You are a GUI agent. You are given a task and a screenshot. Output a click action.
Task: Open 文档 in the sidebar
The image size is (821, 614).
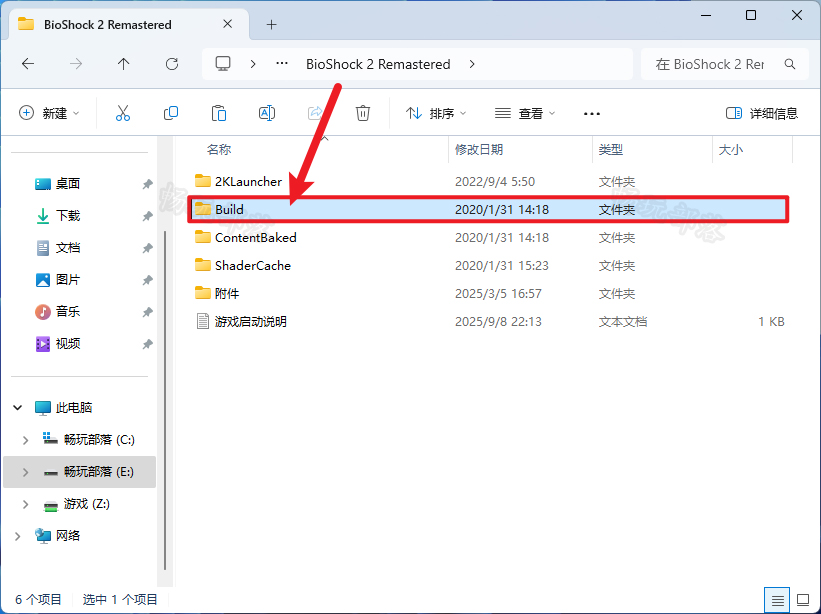68,248
